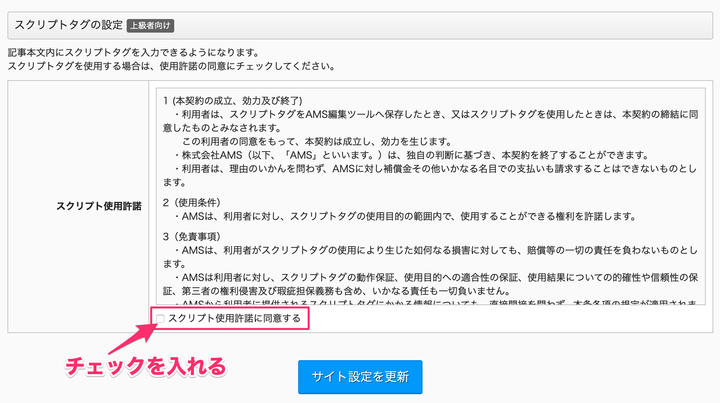Click the line starting 株式会社AMS（以下、「AMS」
The height and width of the screenshot is (403, 720).
[x=412, y=155]
